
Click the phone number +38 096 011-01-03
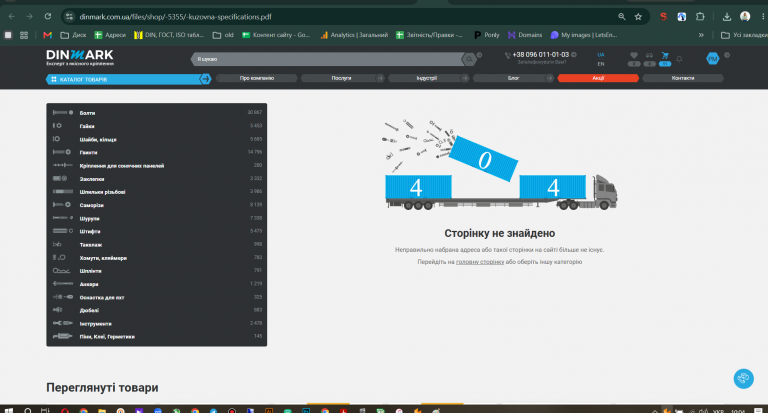[x=541, y=55]
